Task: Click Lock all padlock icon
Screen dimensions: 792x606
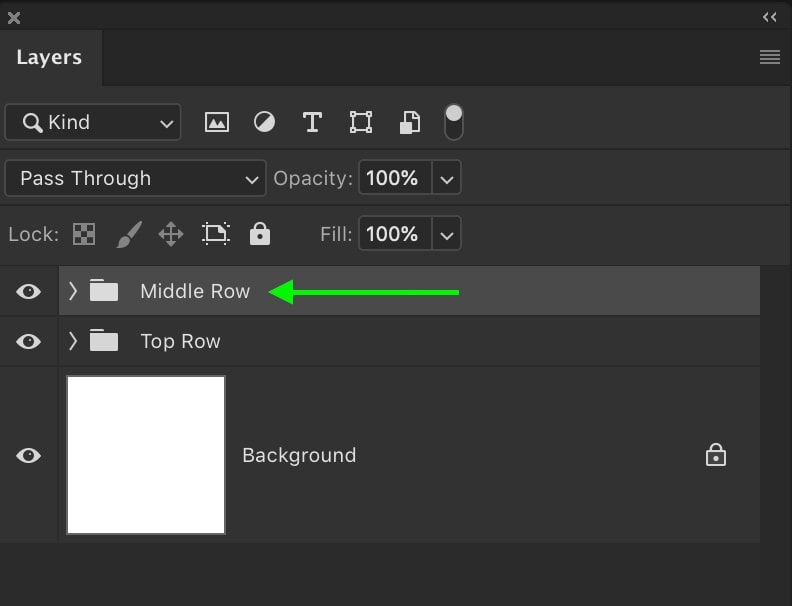Action: [260, 234]
